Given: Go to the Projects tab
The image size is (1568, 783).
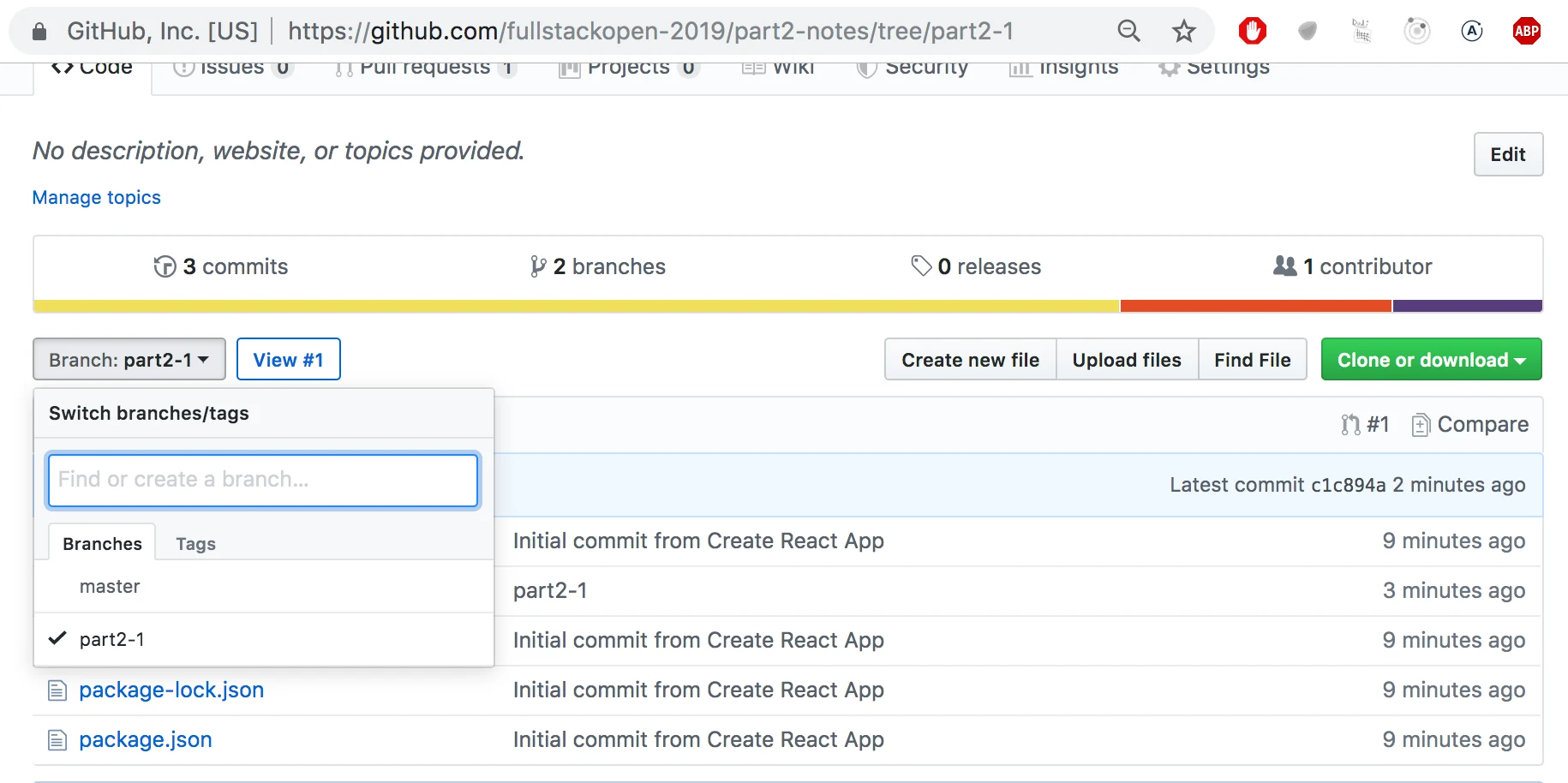Looking at the screenshot, I should [628, 69].
